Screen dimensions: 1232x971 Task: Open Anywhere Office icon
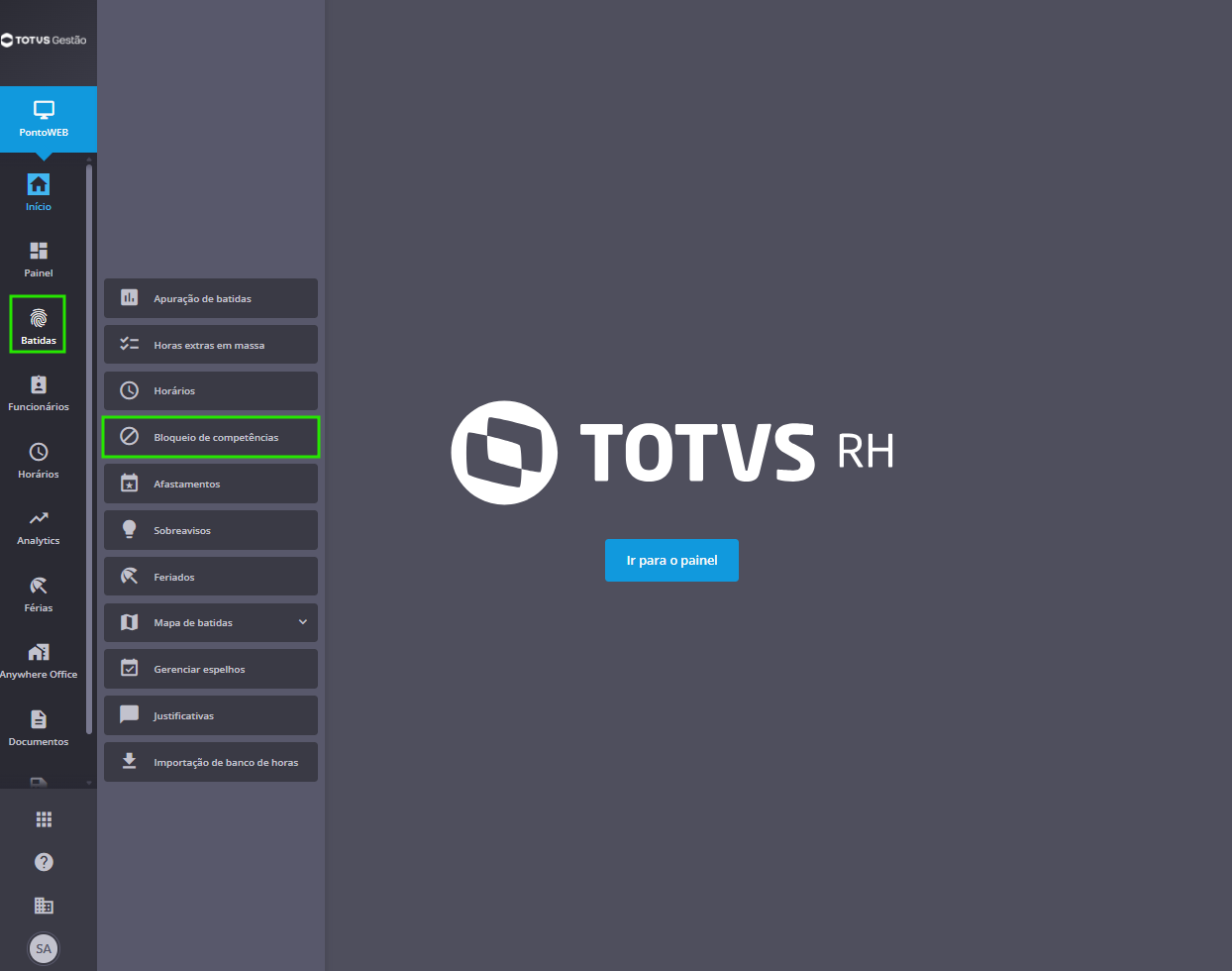click(39, 652)
